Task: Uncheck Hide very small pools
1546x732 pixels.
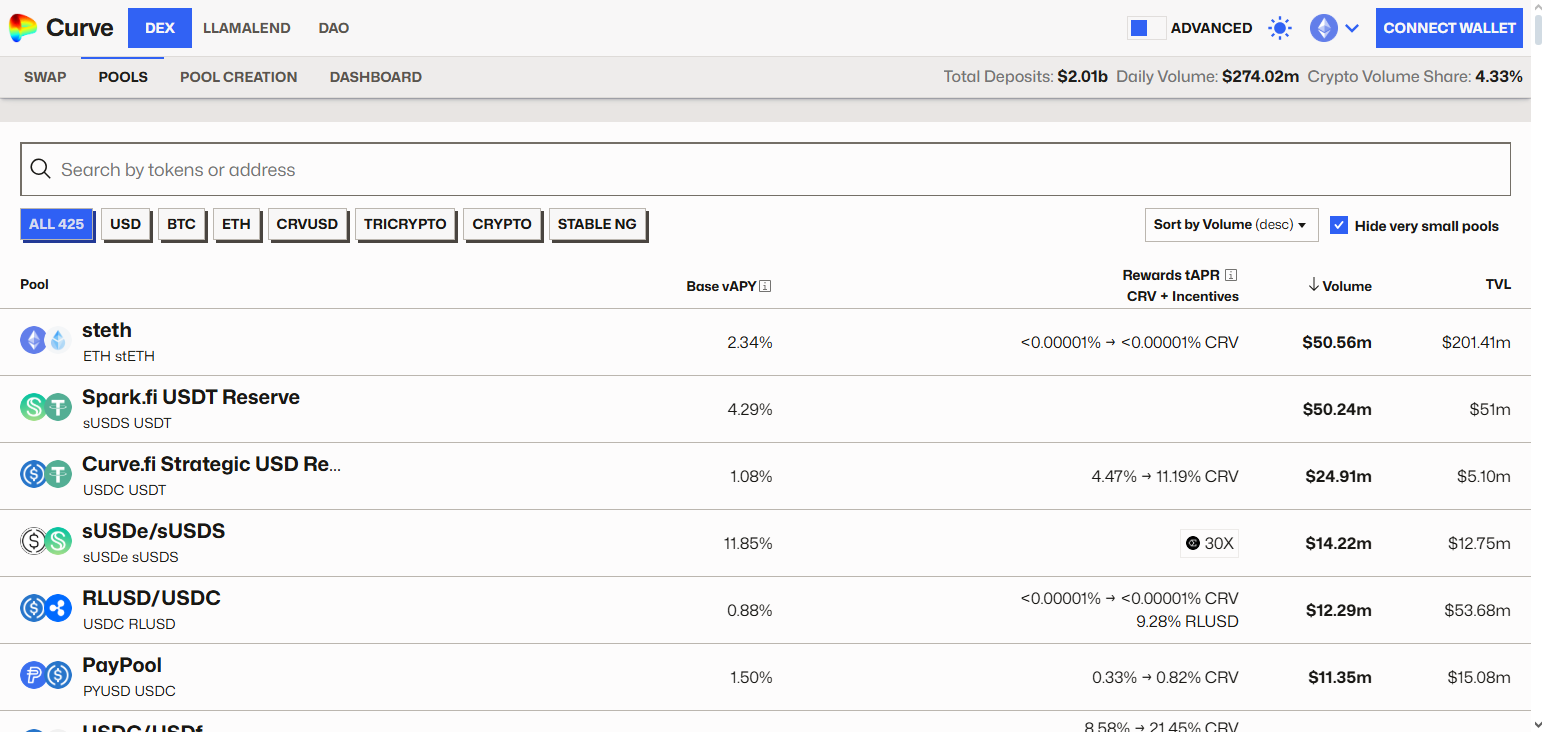Action: [1339, 225]
